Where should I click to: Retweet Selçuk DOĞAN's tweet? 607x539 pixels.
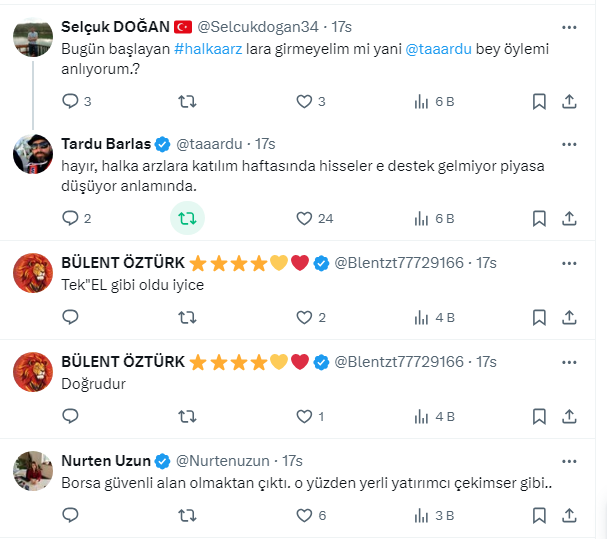coord(186,101)
